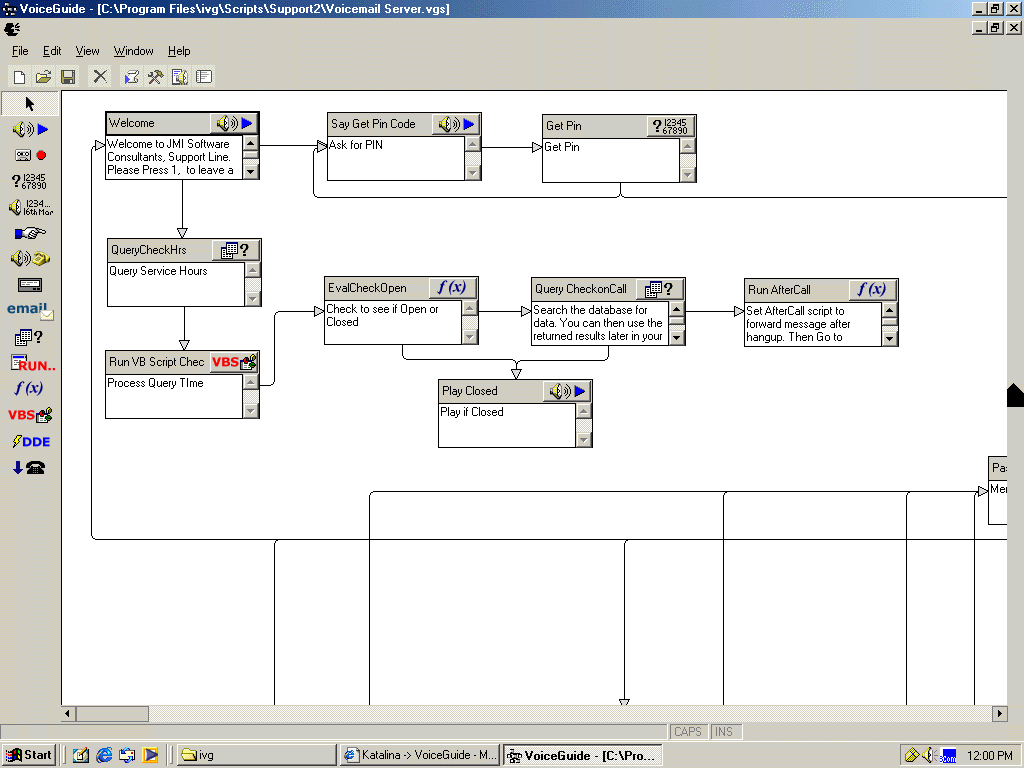Viewport: 1024px width, 768px height.
Task: Select the Record tool with red dot
Action: tap(30, 155)
